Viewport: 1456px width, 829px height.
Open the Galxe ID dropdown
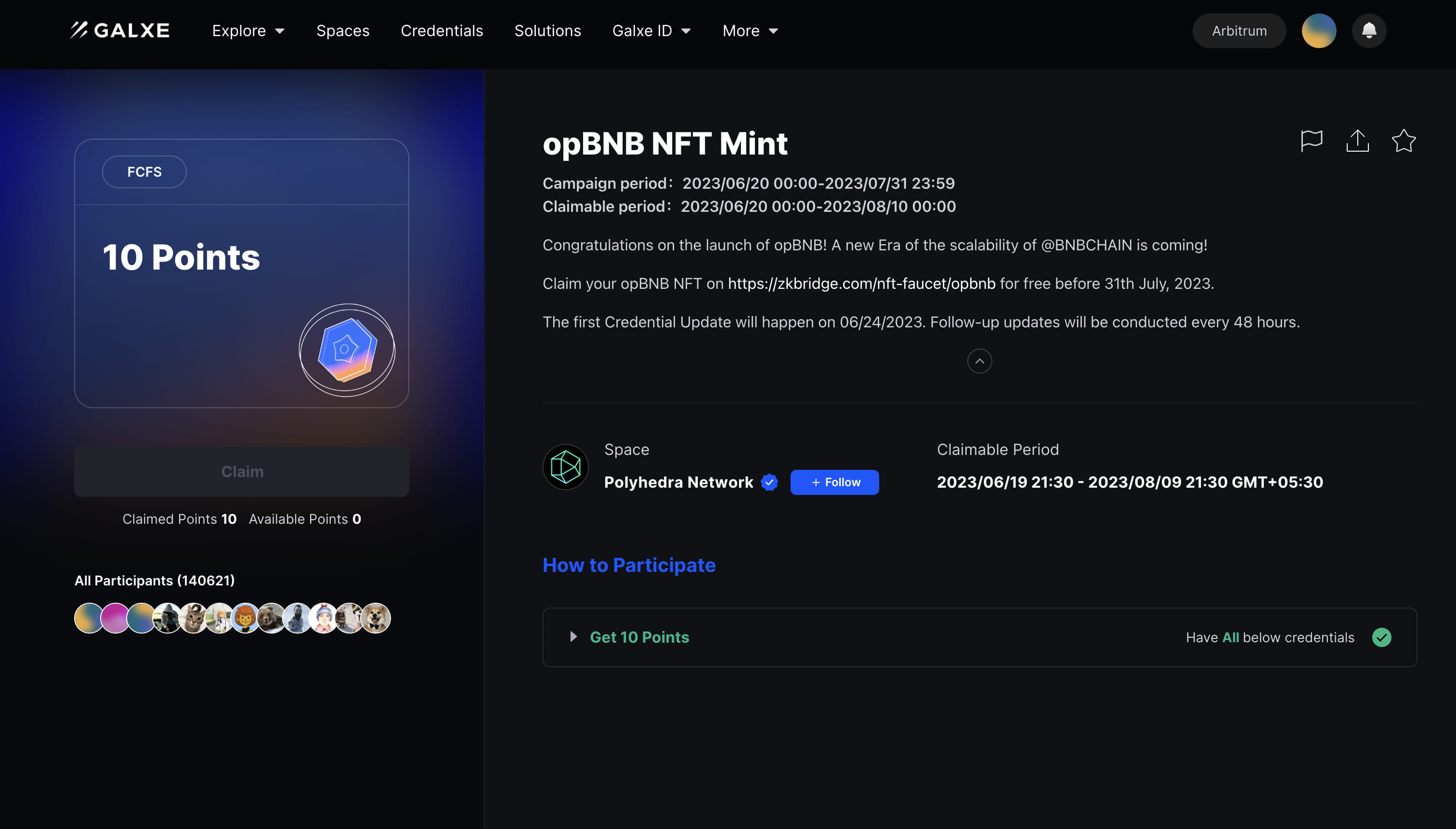click(651, 31)
